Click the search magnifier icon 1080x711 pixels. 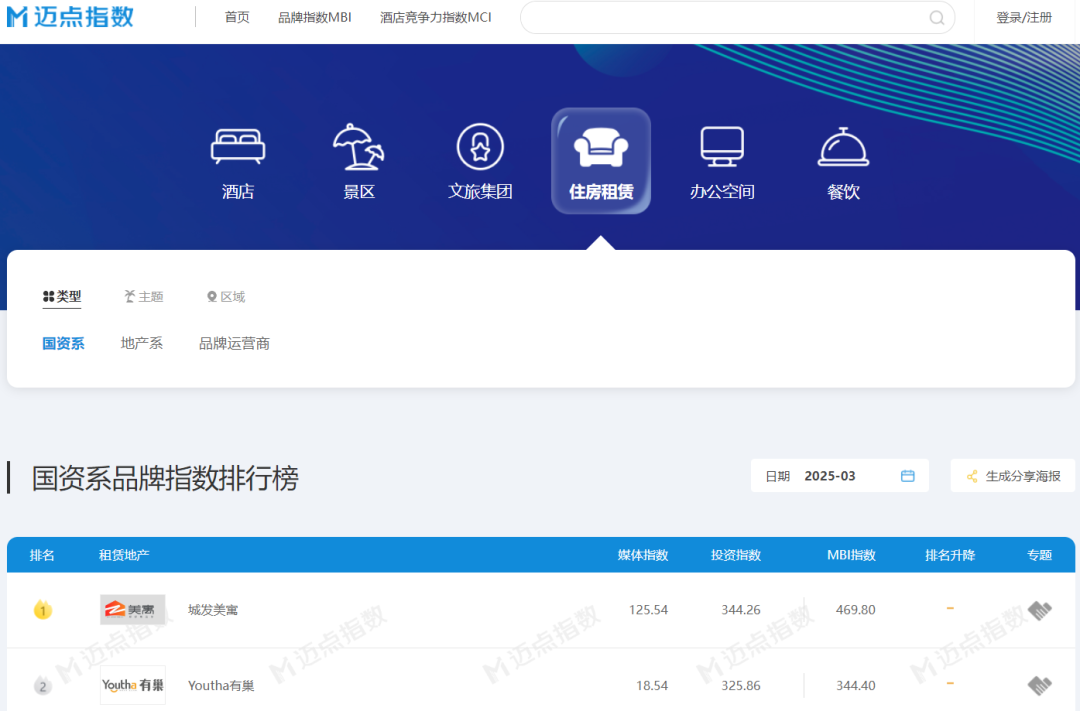click(937, 18)
